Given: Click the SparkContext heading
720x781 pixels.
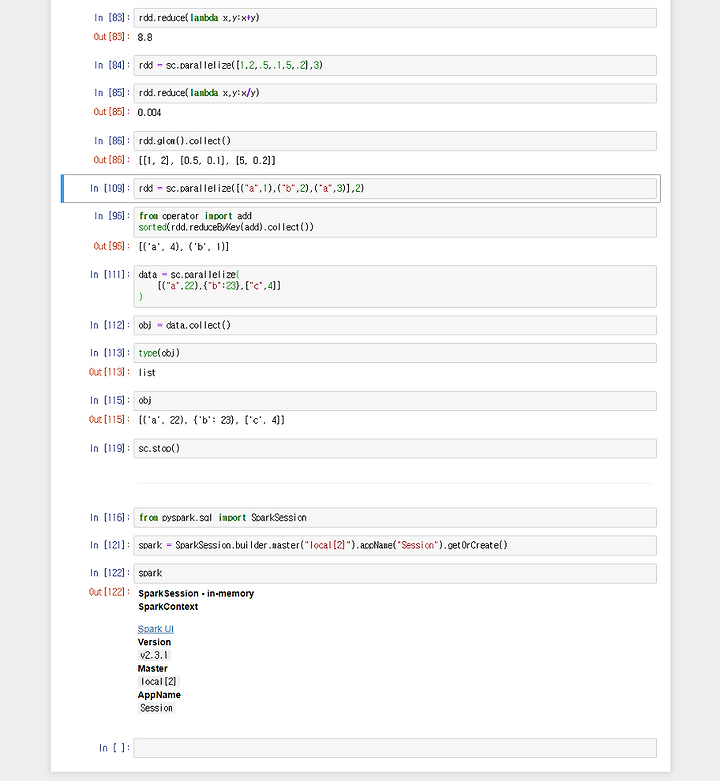Looking at the screenshot, I should pyautogui.click(x=168, y=607).
